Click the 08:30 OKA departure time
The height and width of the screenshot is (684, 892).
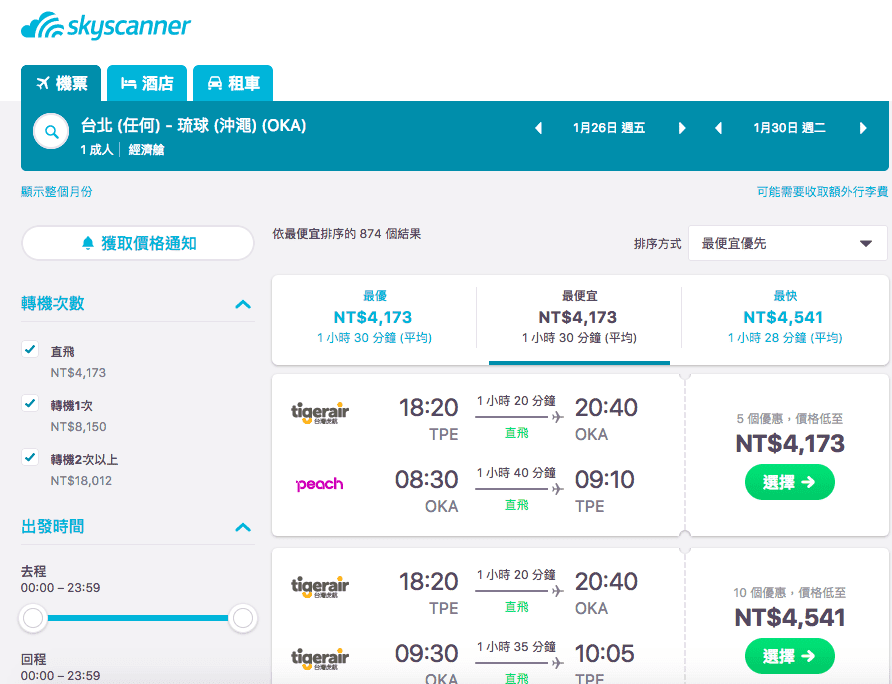tap(427, 480)
